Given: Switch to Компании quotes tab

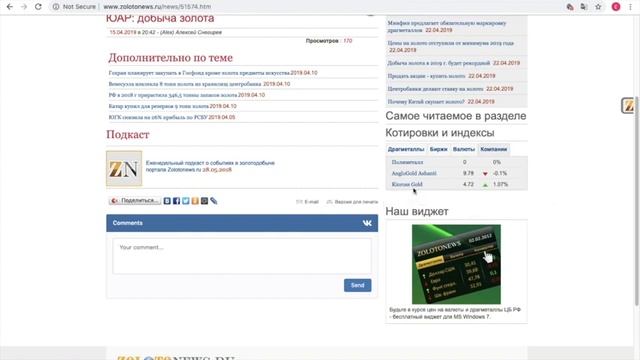Looking at the screenshot, I should click(x=493, y=149).
